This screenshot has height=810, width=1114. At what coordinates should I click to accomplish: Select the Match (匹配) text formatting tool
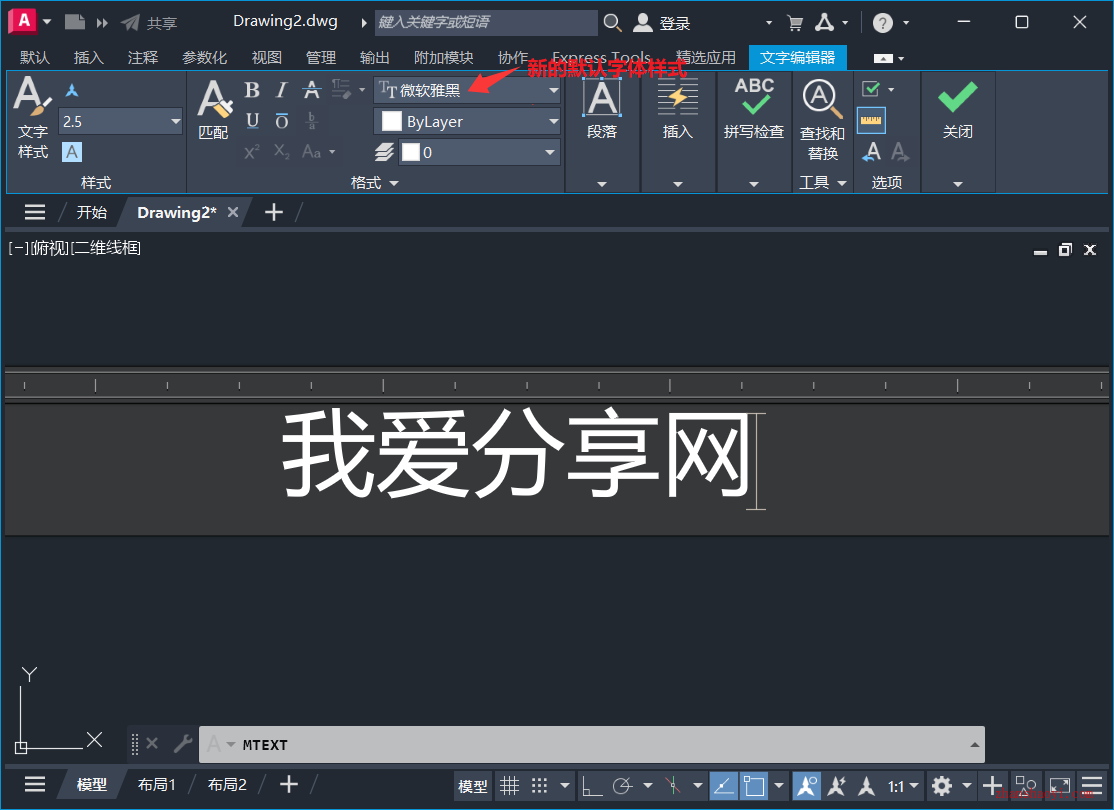[214, 110]
